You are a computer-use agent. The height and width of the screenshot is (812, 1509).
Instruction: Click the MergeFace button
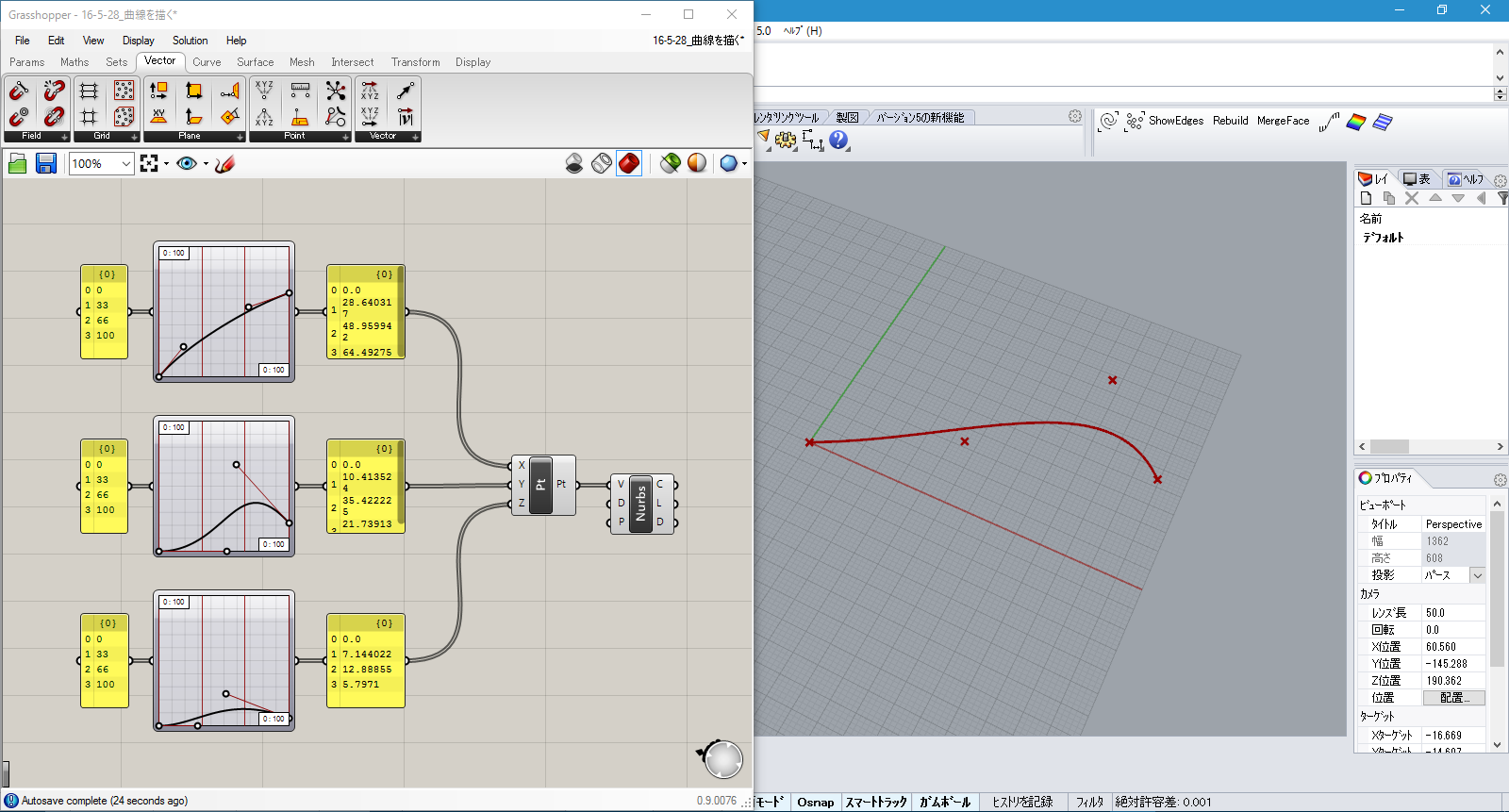pos(1283,121)
